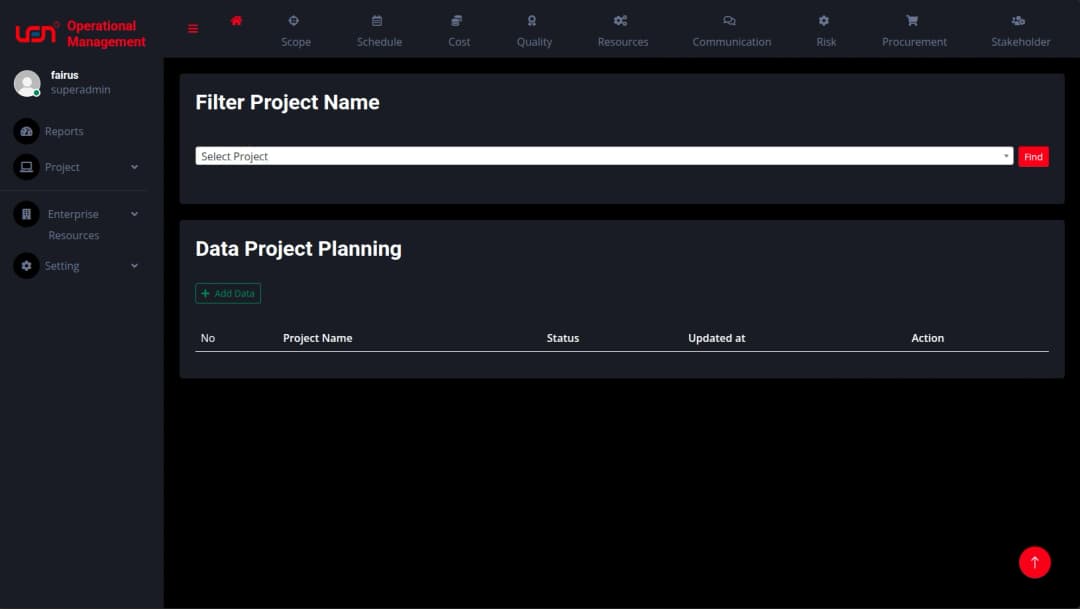The width and height of the screenshot is (1080, 609).
Task: Open the Scope module icon
Action: (295, 20)
